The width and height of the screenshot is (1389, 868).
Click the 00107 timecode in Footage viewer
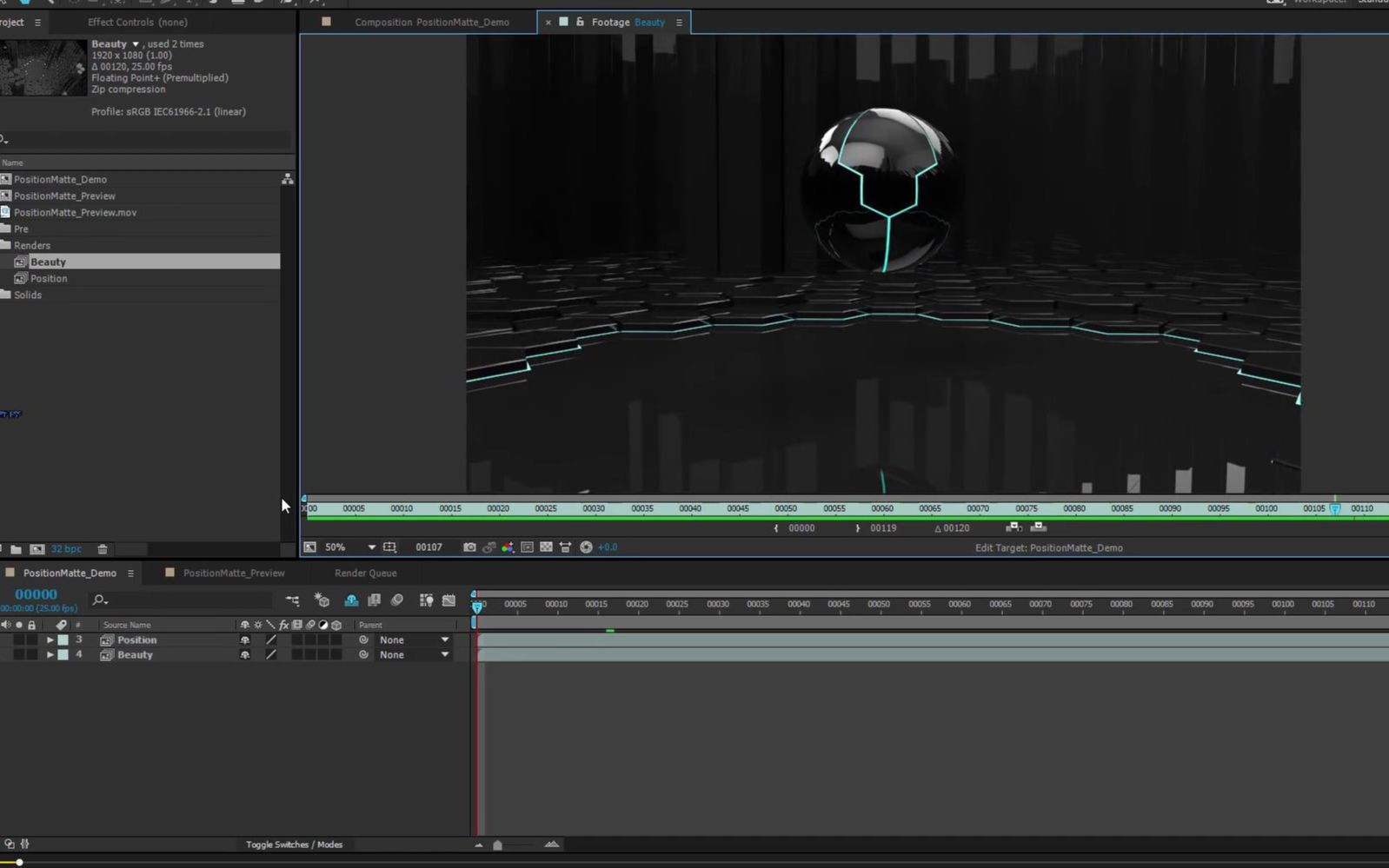(x=429, y=547)
